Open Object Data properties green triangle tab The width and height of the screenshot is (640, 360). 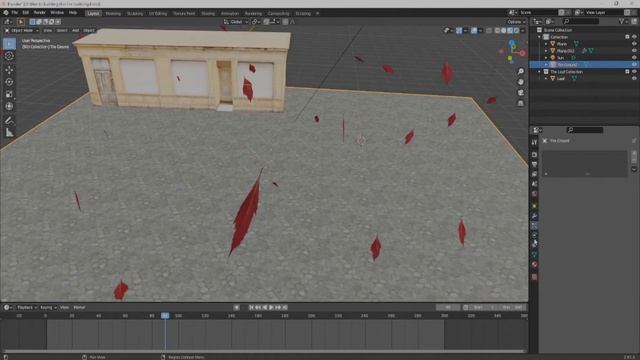pyautogui.click(x=534, y=255)
